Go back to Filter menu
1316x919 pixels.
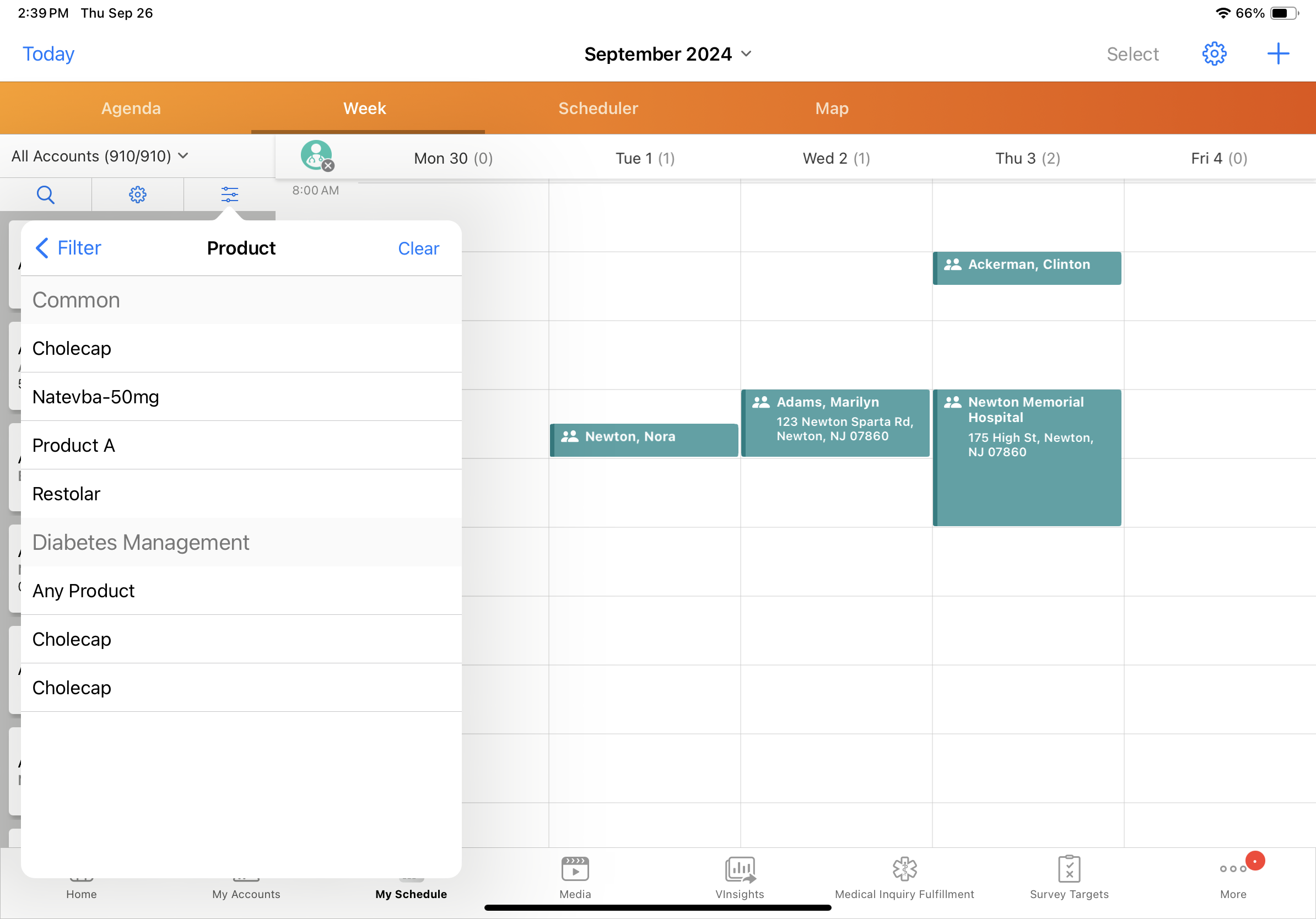point(68,248)
